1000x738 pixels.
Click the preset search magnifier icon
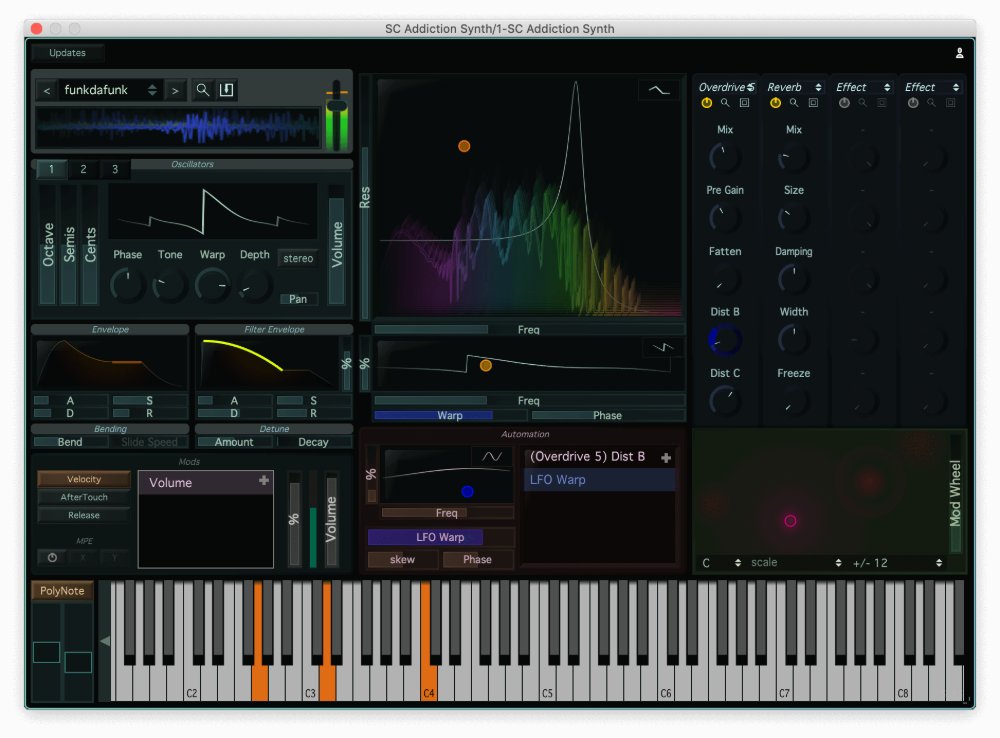click(202, 90)
